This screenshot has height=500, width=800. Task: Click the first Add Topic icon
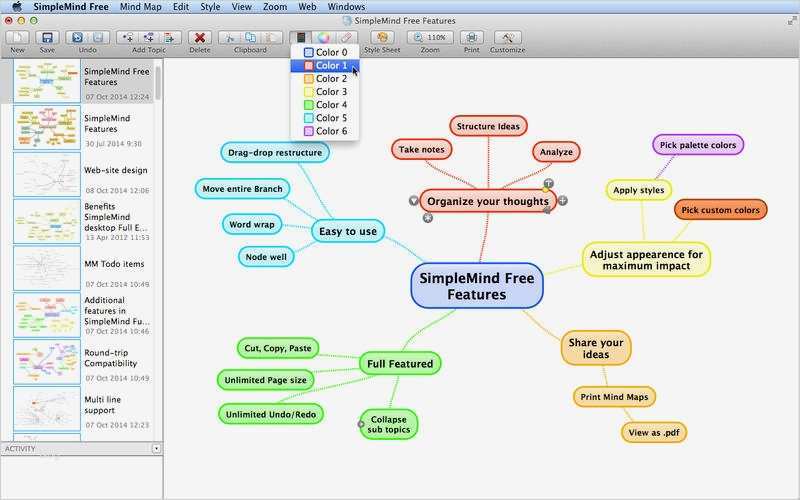click(x=128, y=38)
